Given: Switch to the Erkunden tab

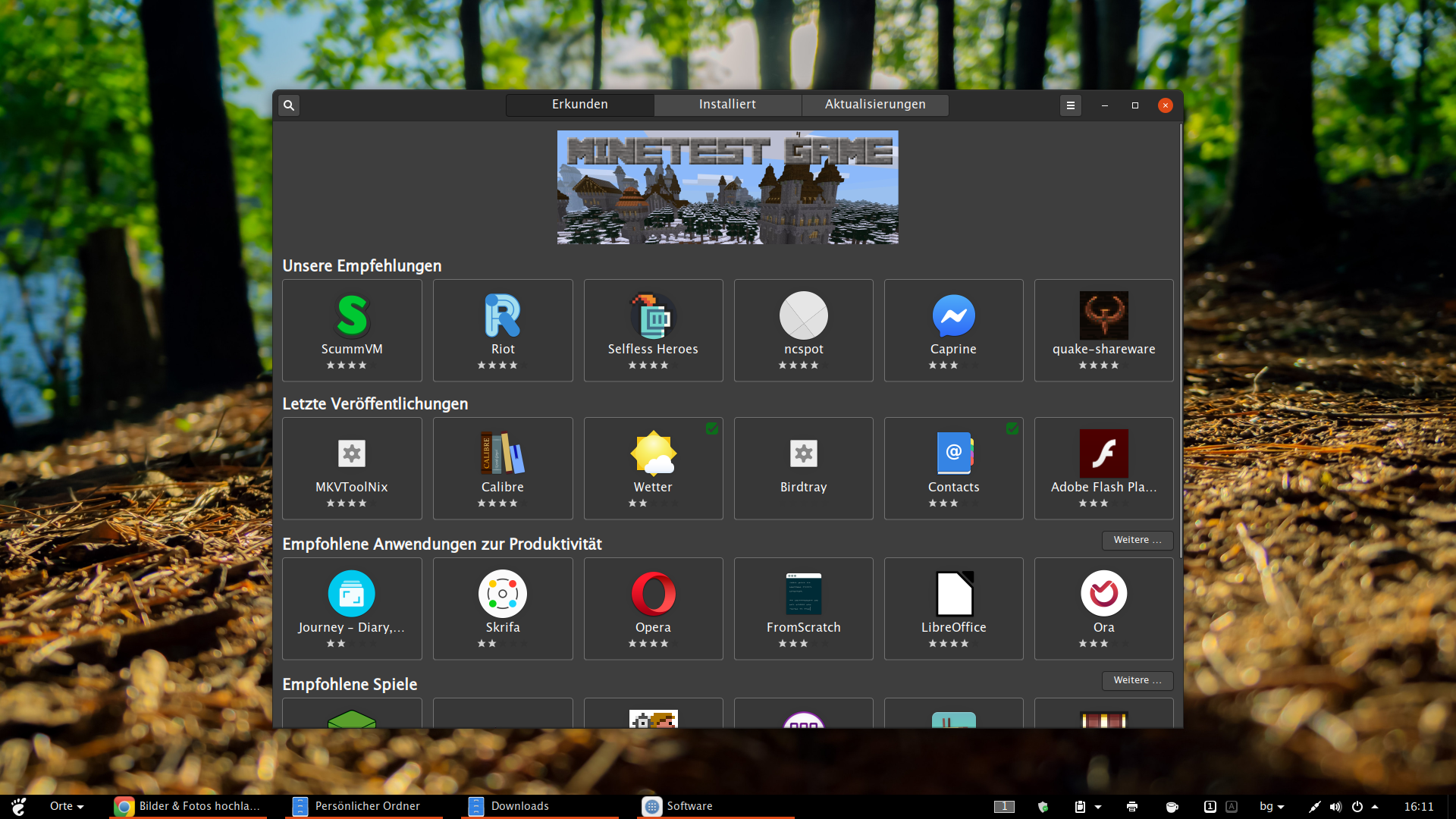Looking at the screenshot, I should tap(580, 105).
